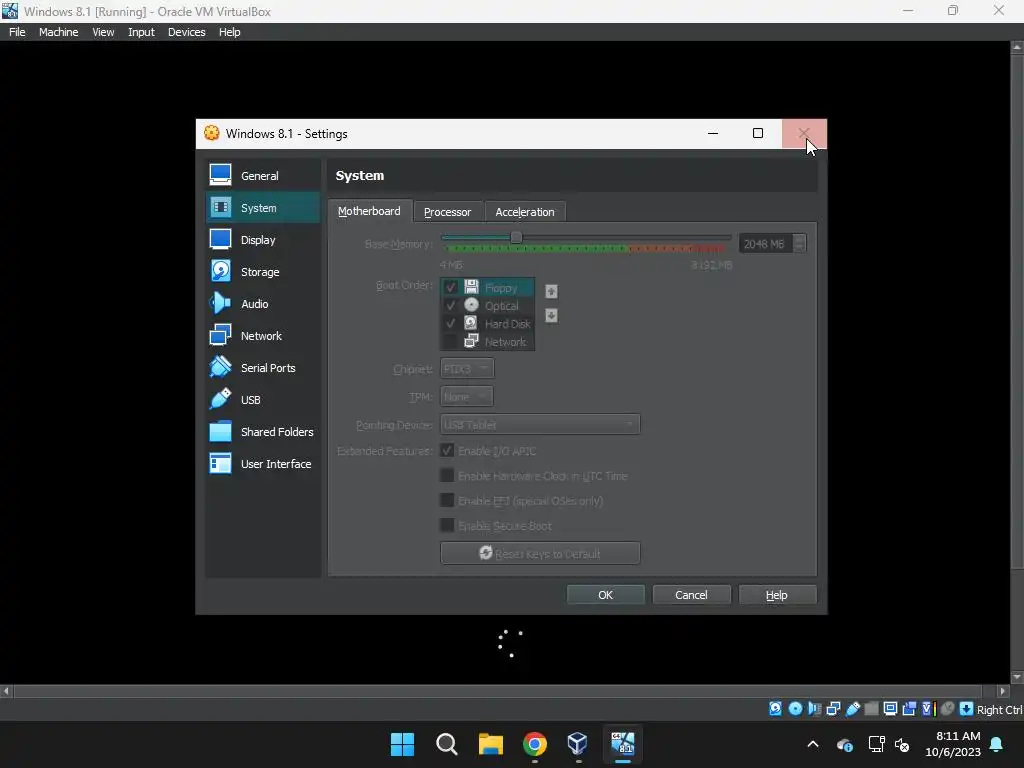
Task: Open the Chipset dropdown
Action: point(467,369)
